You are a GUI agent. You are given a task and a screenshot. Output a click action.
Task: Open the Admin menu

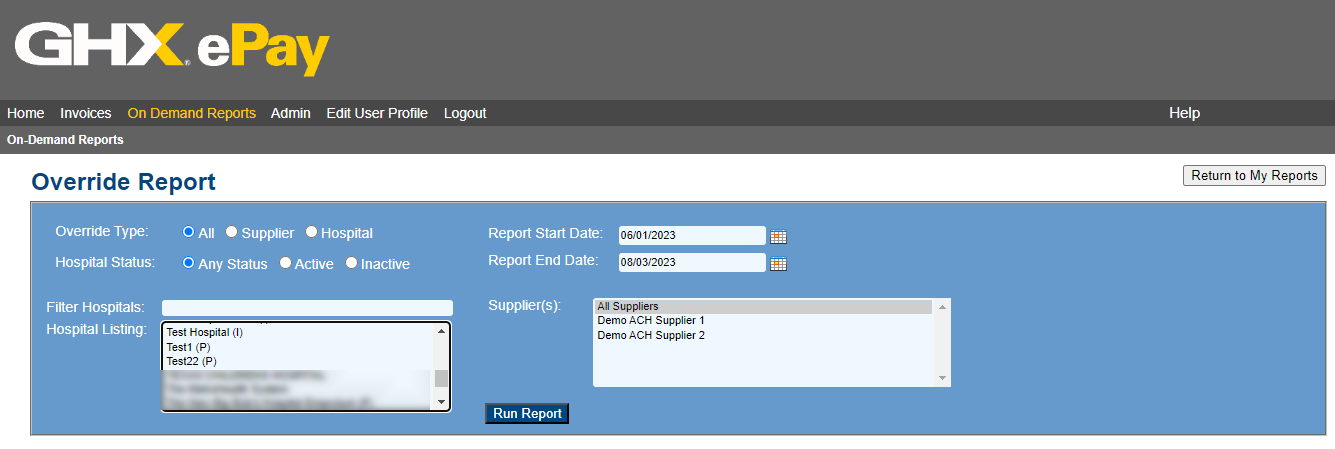point(290,113)
